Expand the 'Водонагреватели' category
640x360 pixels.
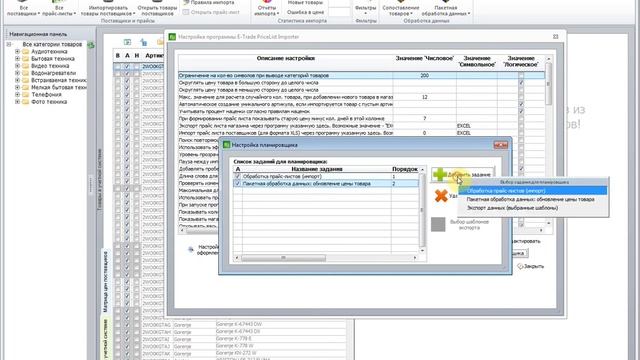pyautogui.click(x=17, y=73)
